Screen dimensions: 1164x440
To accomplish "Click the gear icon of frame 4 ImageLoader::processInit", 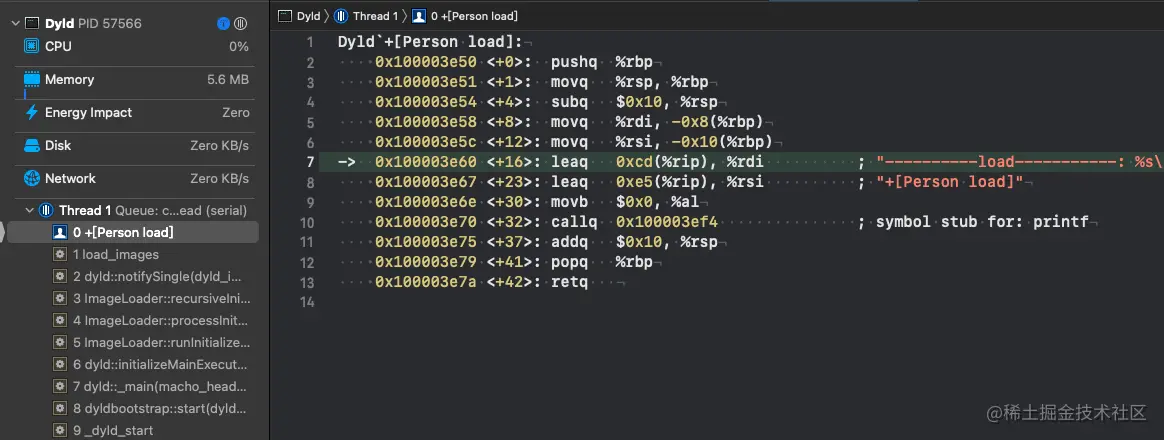I will 59,321.
